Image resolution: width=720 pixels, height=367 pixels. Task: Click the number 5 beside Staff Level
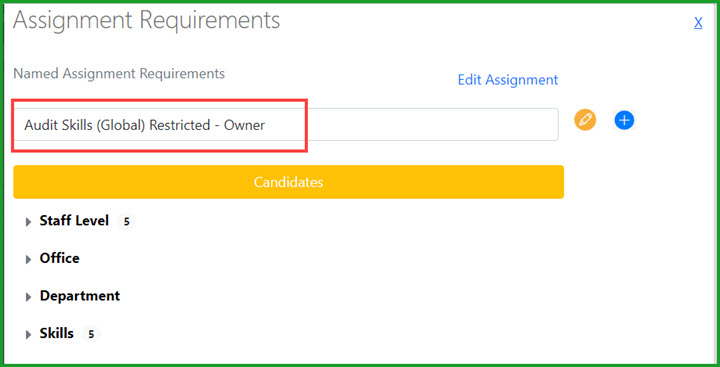point(126,222)
